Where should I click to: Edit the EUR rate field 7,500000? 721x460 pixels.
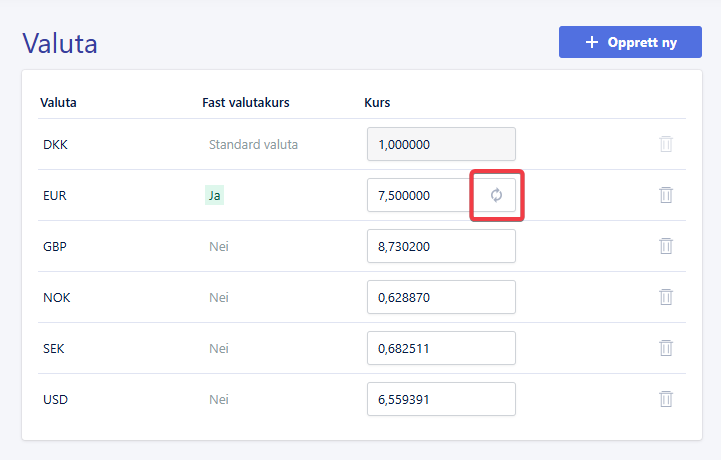coord(418,195)
